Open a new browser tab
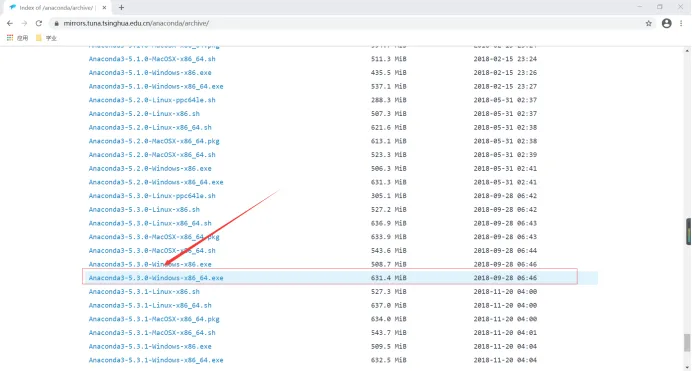The height and width of the screenshot is (371, 692). 121,7
